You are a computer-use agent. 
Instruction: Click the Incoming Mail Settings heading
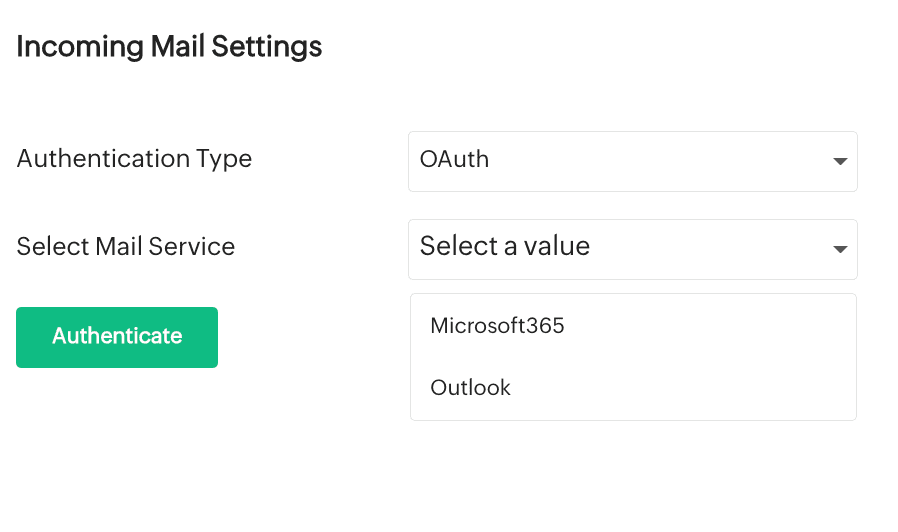[x=169, y=47]
